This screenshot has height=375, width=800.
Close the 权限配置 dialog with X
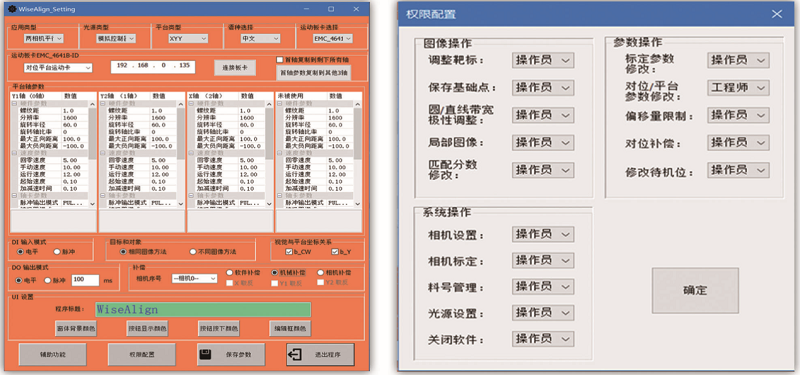[777, 14]
